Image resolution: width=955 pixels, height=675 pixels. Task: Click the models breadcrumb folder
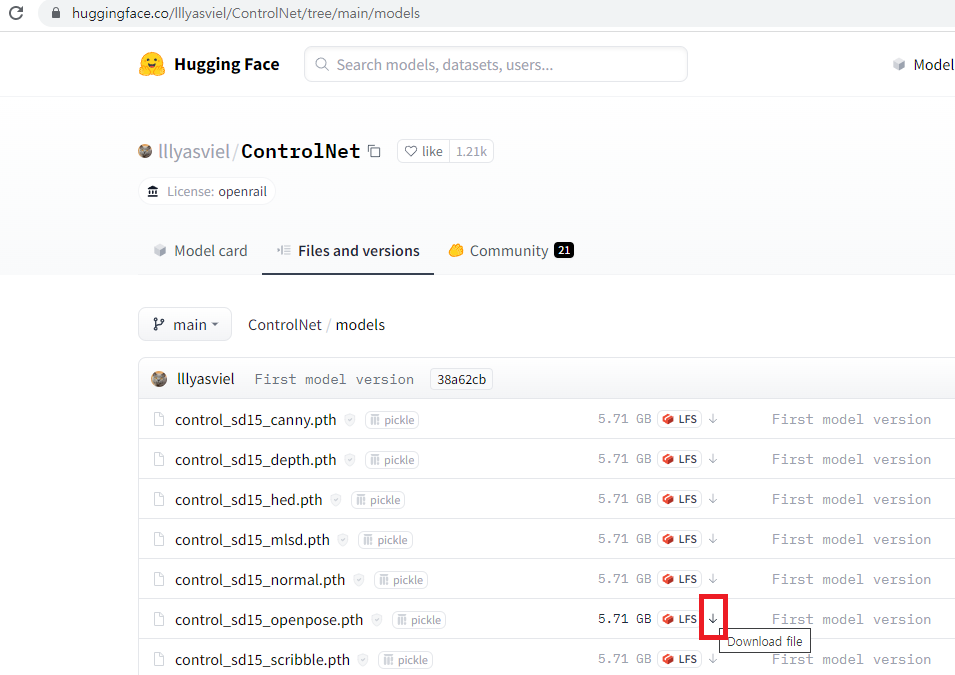pyautogui.click(x=360, y=325)
